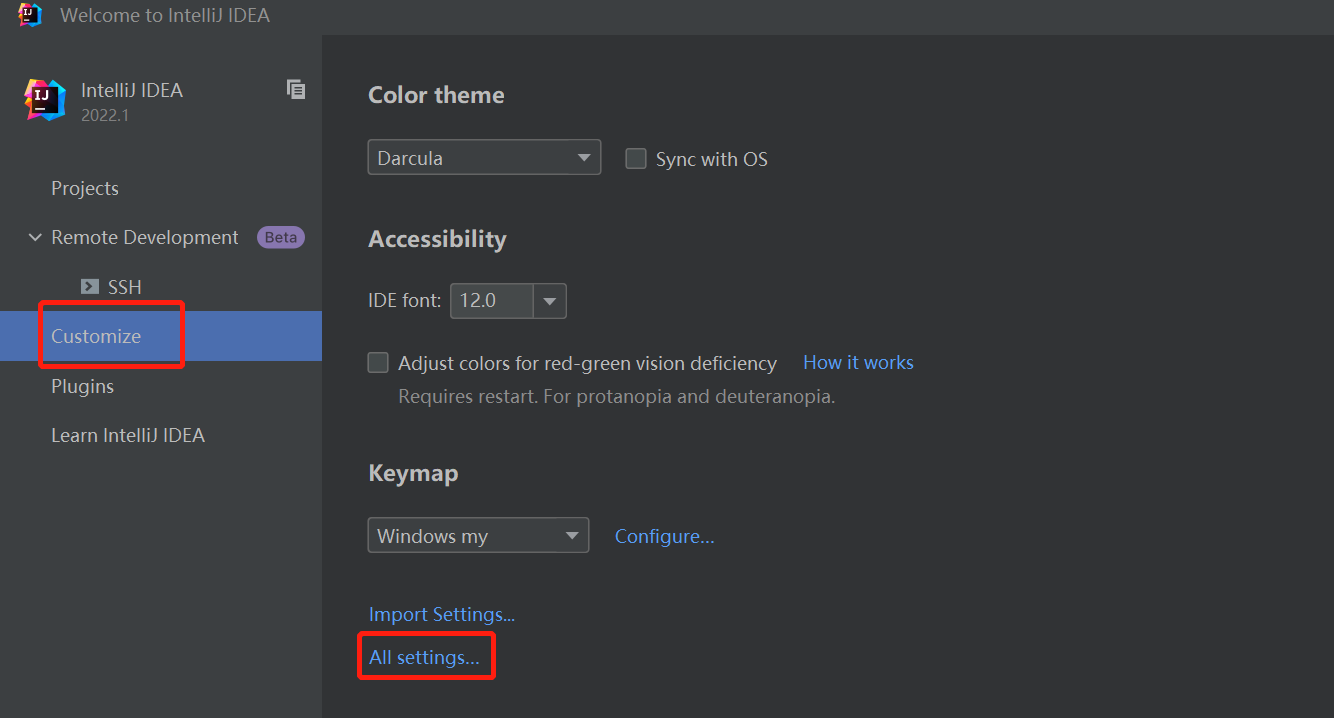The width and height of the screenshot is (1334, 718).
Task: Open the Plugins section
Action: tap(82, 387)
